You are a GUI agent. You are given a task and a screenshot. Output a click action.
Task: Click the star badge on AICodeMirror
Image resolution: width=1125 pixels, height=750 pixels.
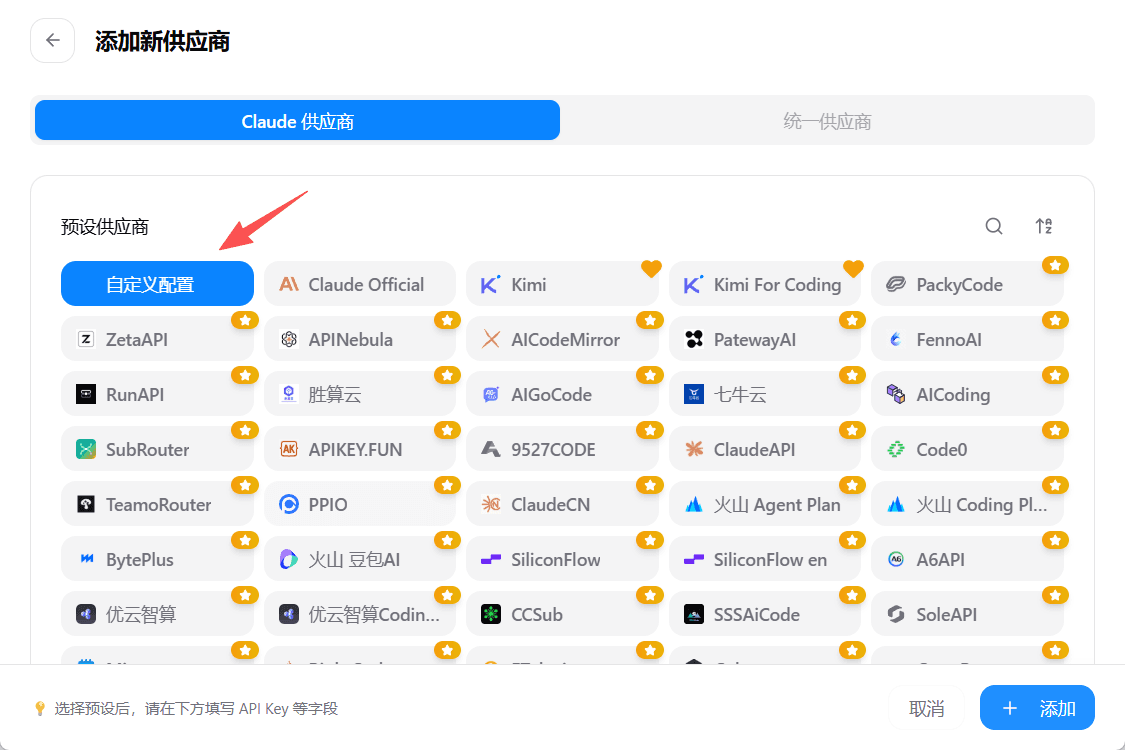click(649, 320)
